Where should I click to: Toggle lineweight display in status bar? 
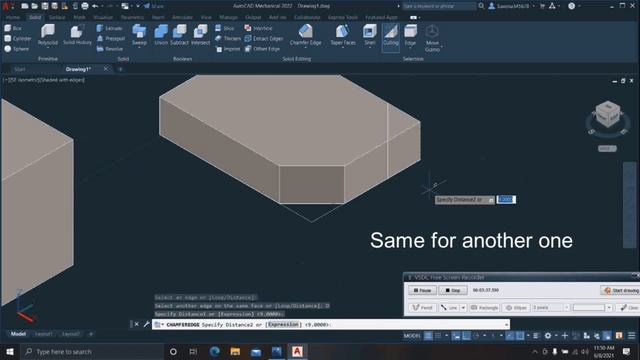(536, 336)
